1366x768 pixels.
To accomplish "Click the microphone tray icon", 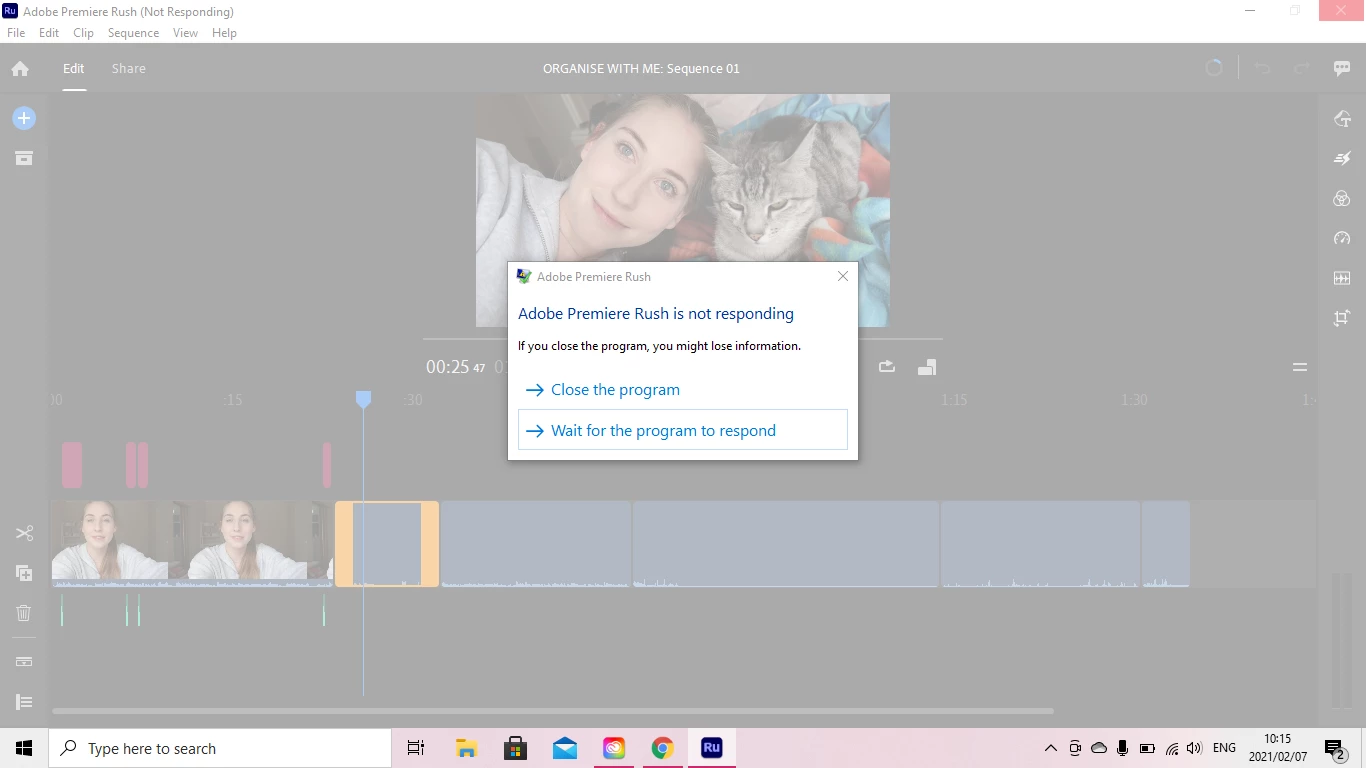I will coord(1123,748).
